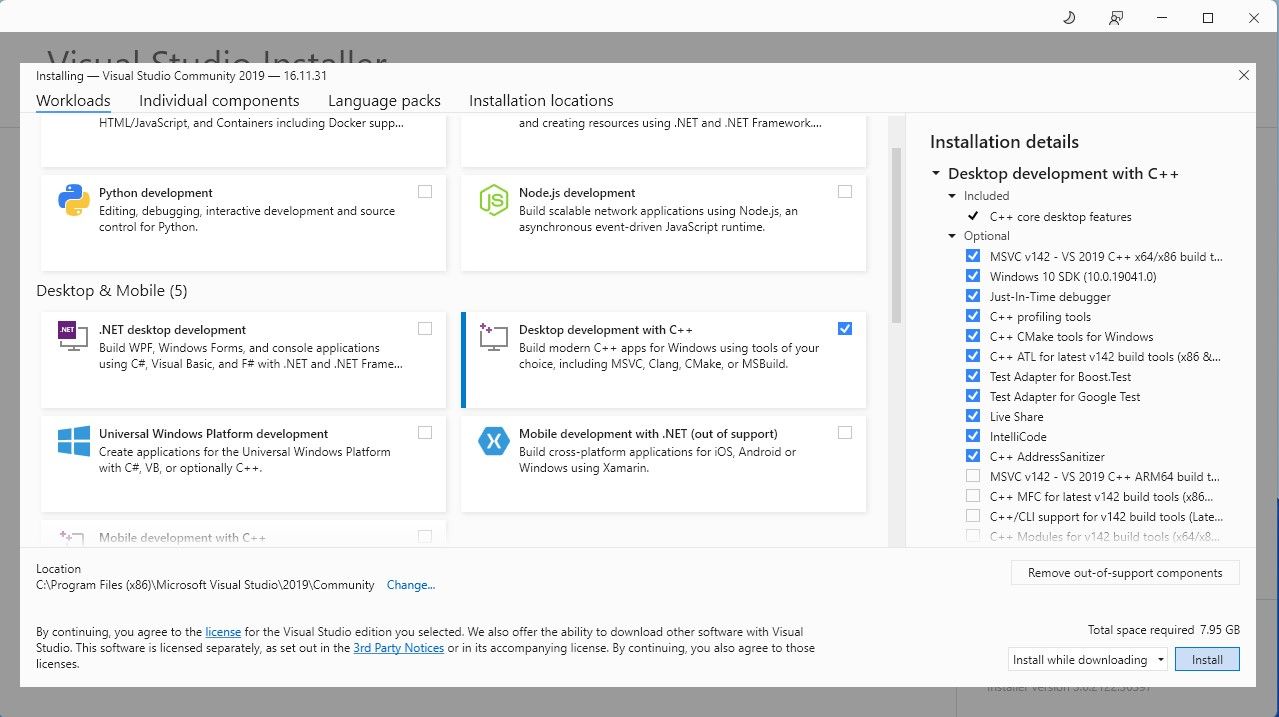
Task: Disable the Live Share component checkbox
Action: click(x=972, y=416)
